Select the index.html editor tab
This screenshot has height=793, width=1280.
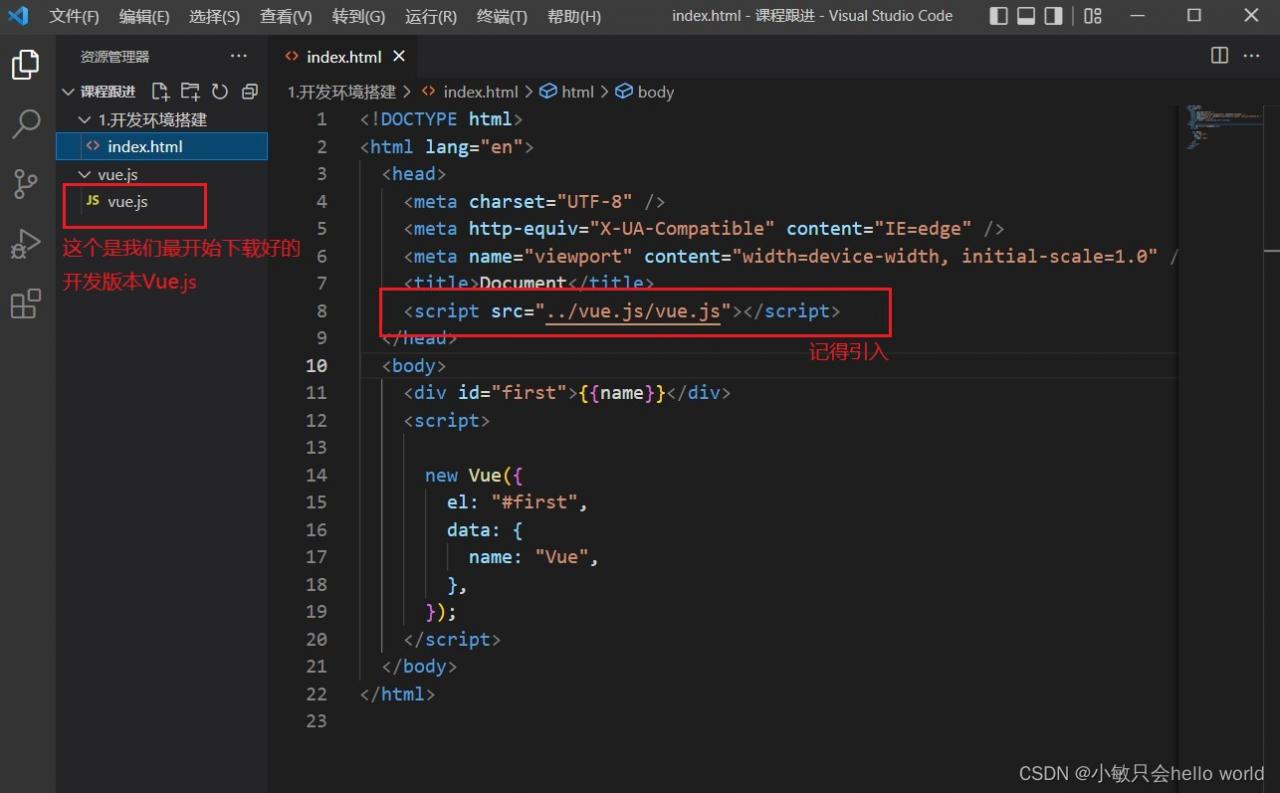pos(344,56)
